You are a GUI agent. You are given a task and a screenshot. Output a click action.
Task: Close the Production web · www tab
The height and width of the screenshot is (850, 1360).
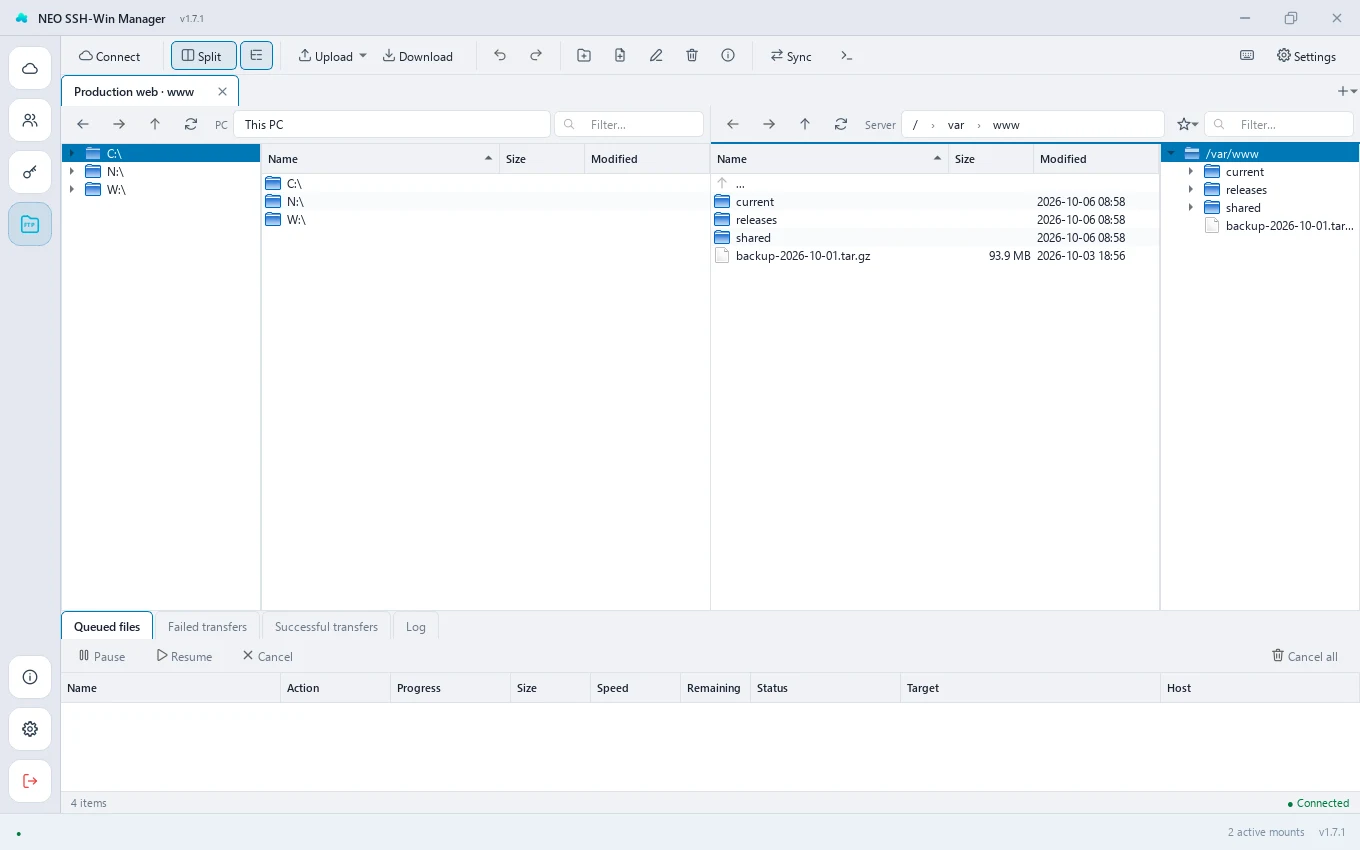tap(222, 91)
